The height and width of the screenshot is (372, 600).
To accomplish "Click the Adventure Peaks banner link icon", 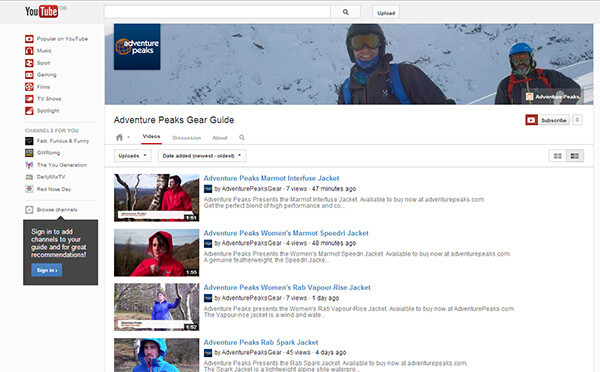I will (530, 96).
